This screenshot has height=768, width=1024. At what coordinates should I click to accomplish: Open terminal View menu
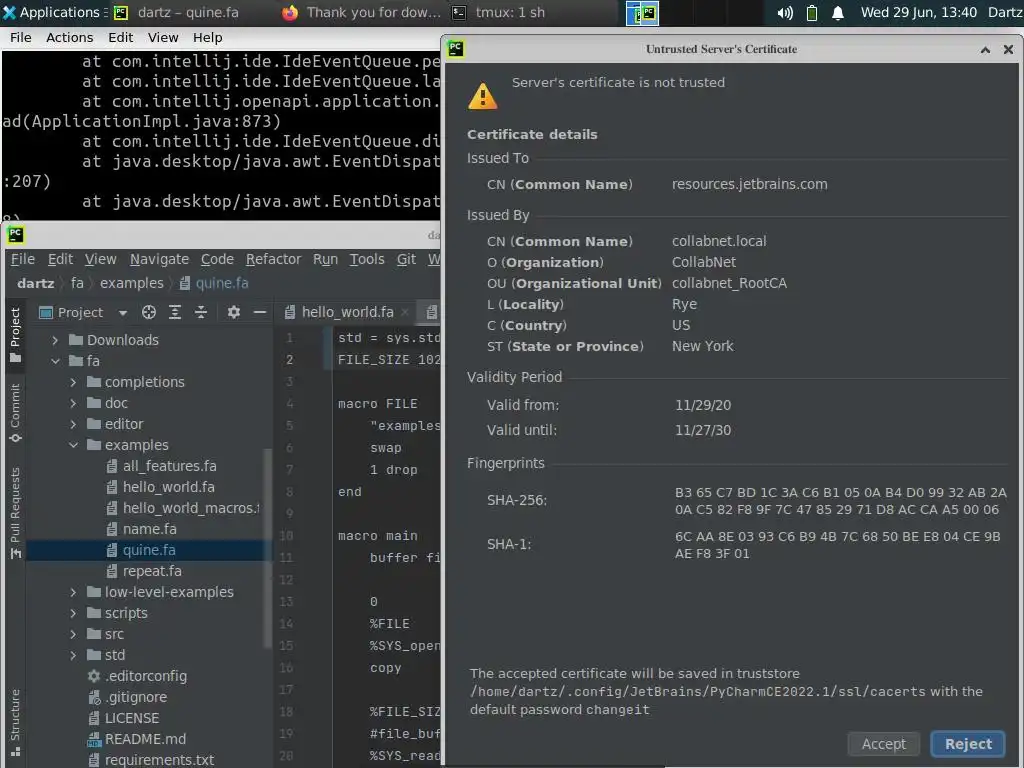pos(163,38)
